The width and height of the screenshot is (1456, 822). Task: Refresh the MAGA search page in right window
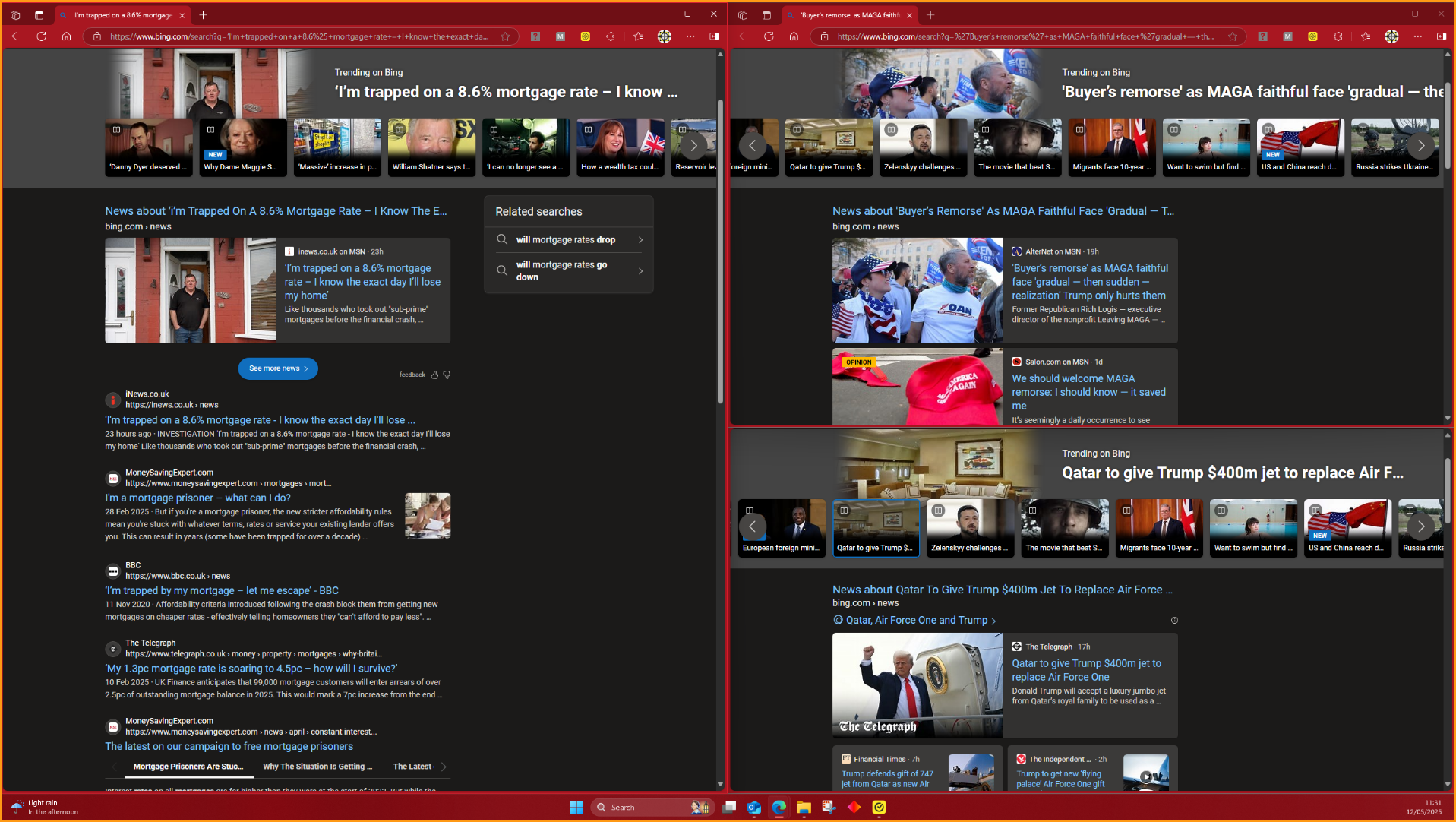[x=769, y=36]
